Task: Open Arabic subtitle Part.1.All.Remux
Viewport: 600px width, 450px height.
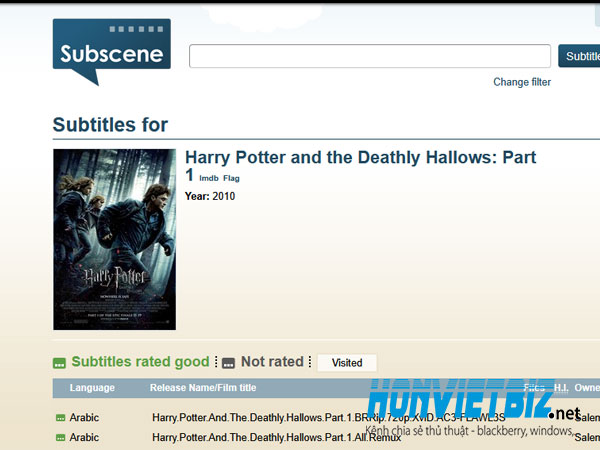Action: click(276, 437)
